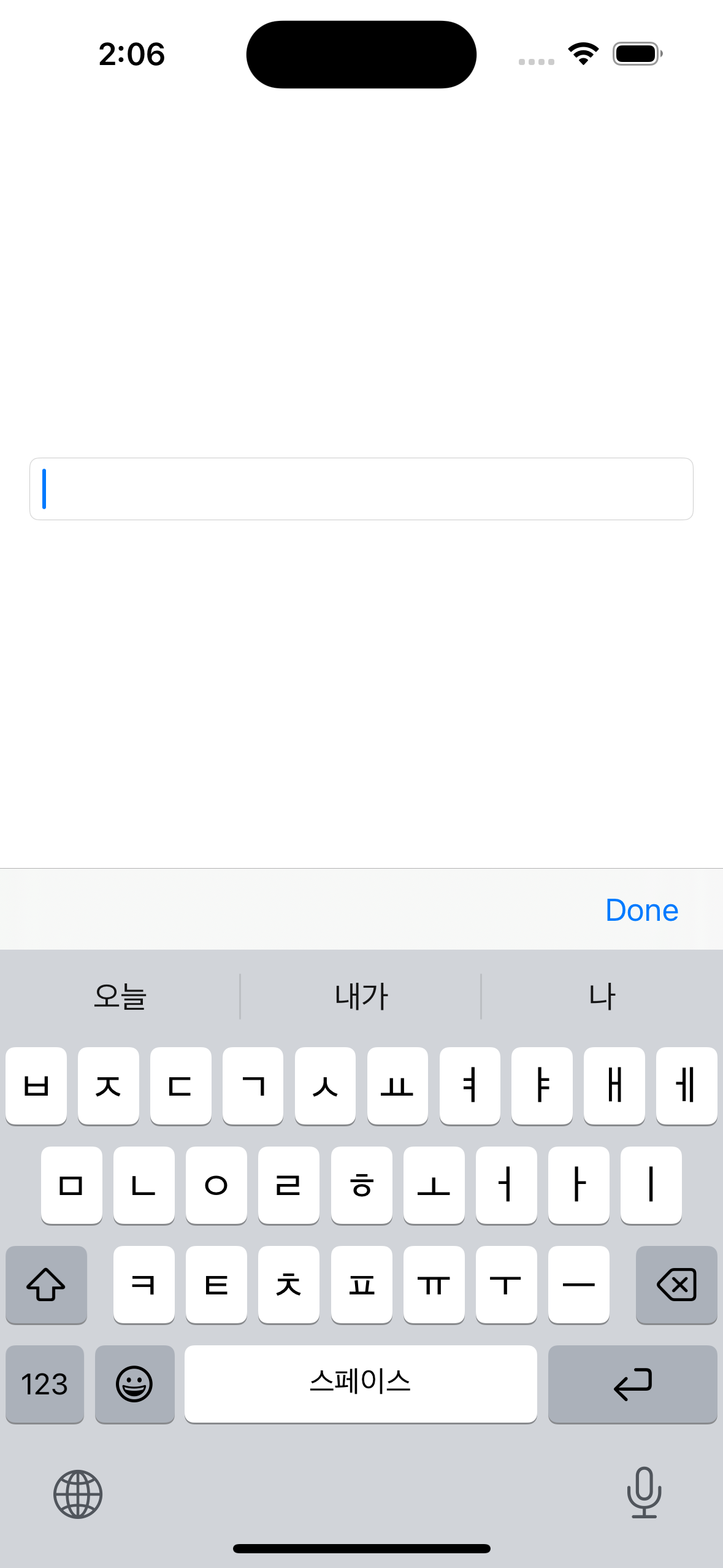Choose the 나 word suggestion
723x1568 pixels.
coord(602,996)
